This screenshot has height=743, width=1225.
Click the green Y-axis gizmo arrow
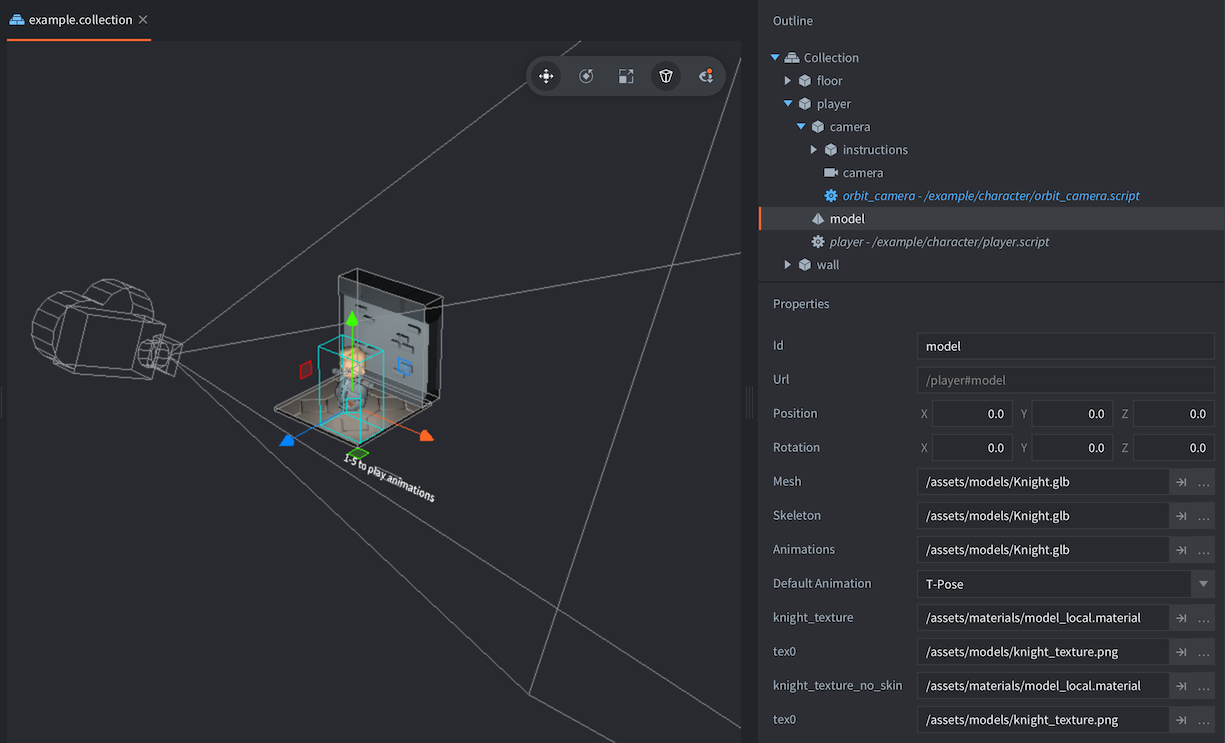tap(351, 320)
